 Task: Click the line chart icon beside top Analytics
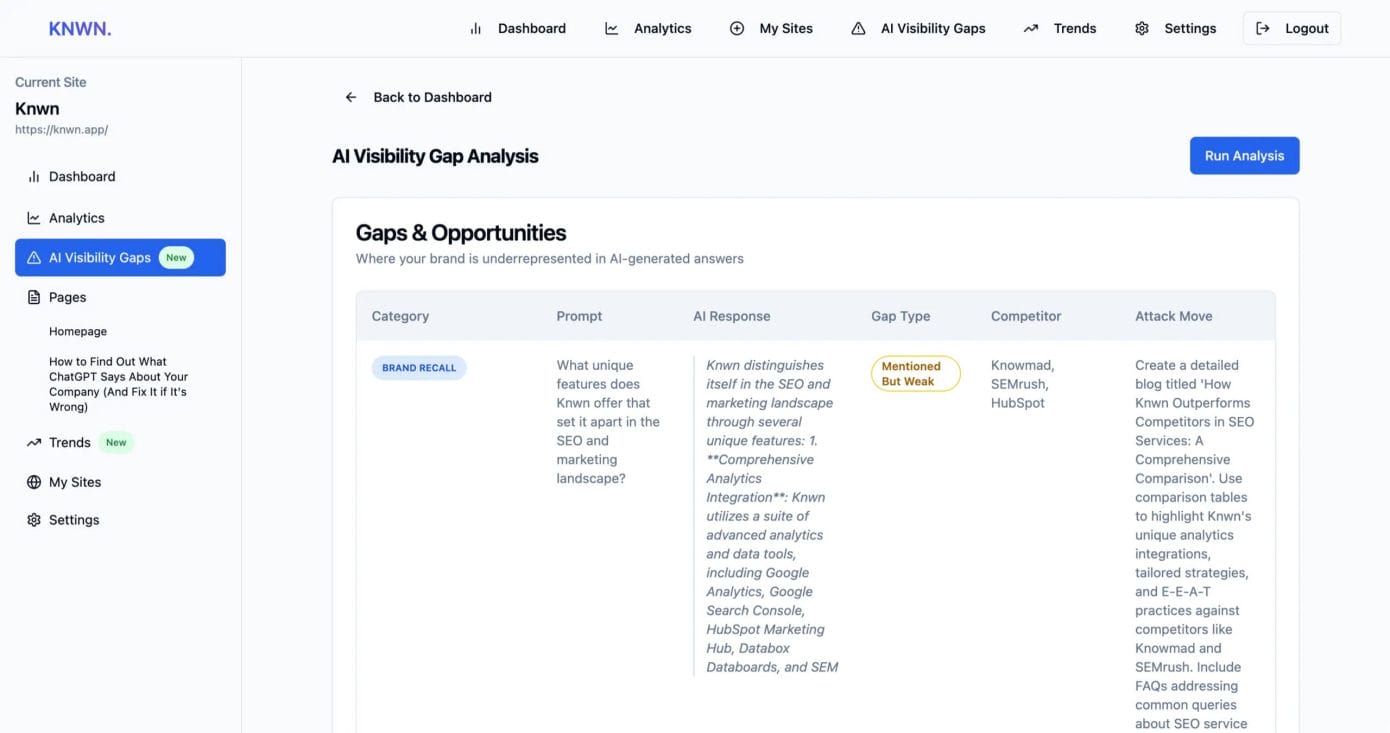(x=612, y=29)
